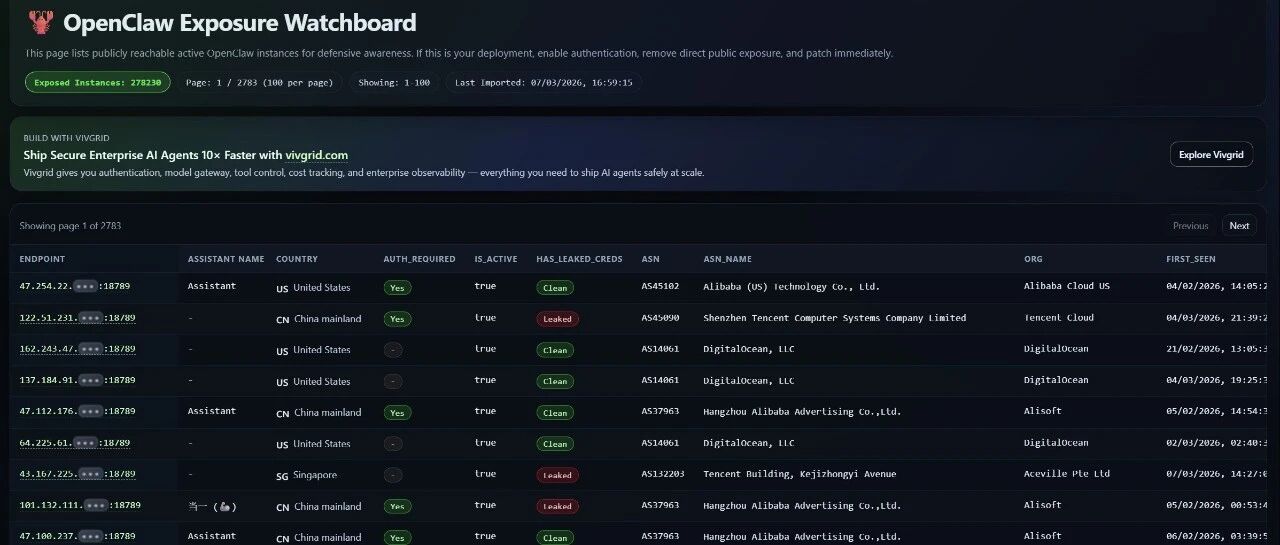1280x545 pixels.
Task: Click Showing page 1 of 2783 text
Action: tap(70, 226)
